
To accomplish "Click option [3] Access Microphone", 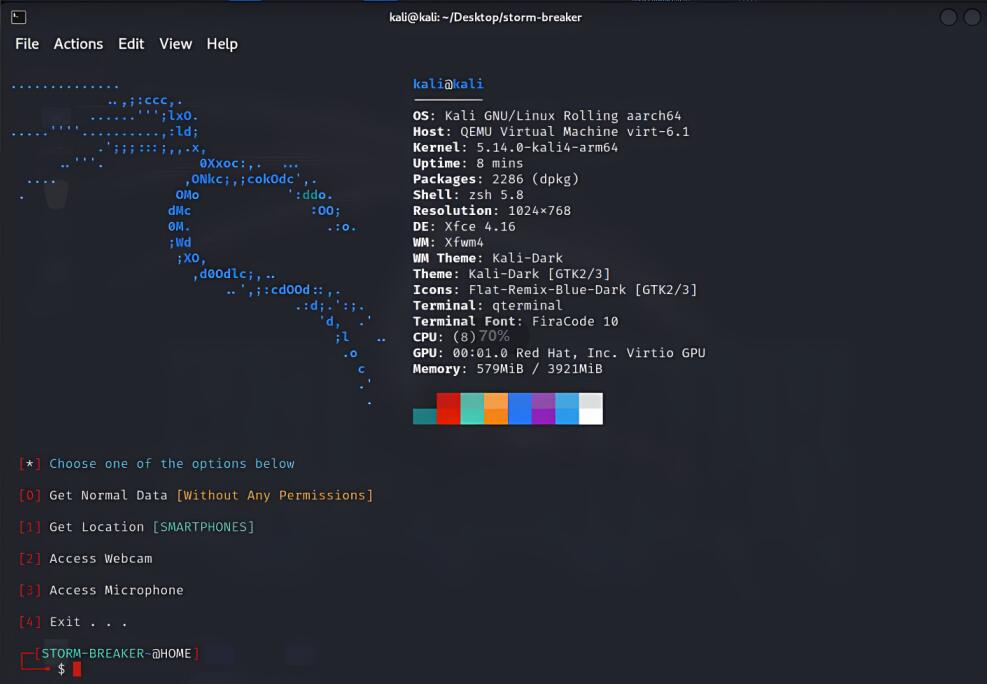I will 101,590.
